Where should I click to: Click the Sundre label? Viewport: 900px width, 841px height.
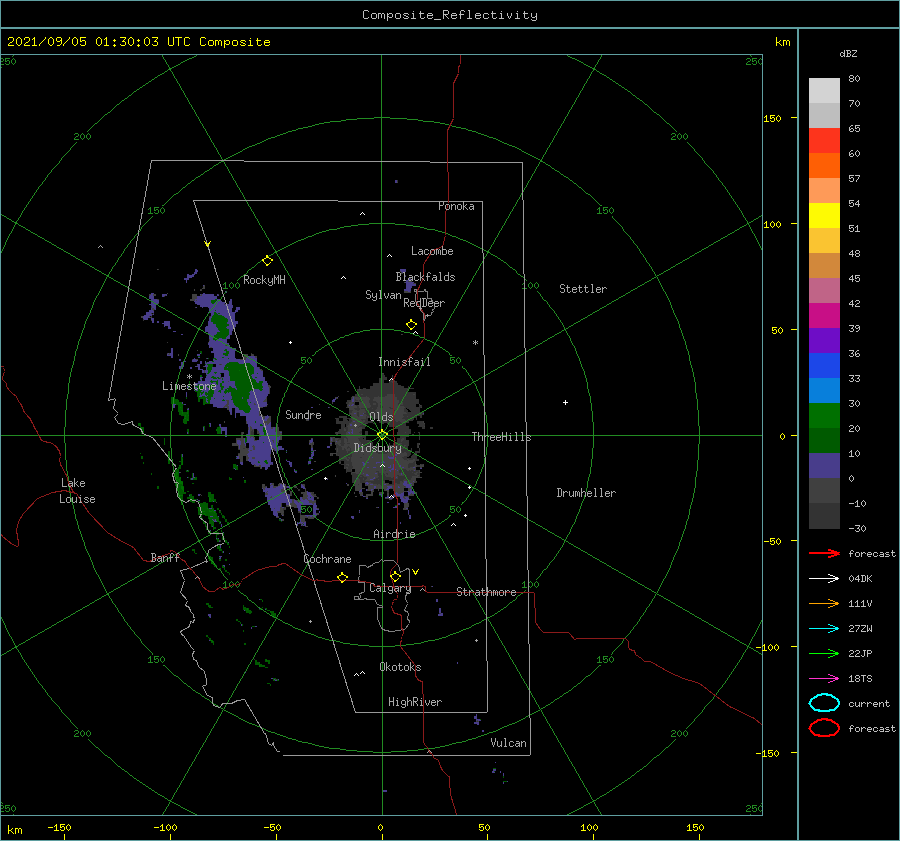coord(303,414)
